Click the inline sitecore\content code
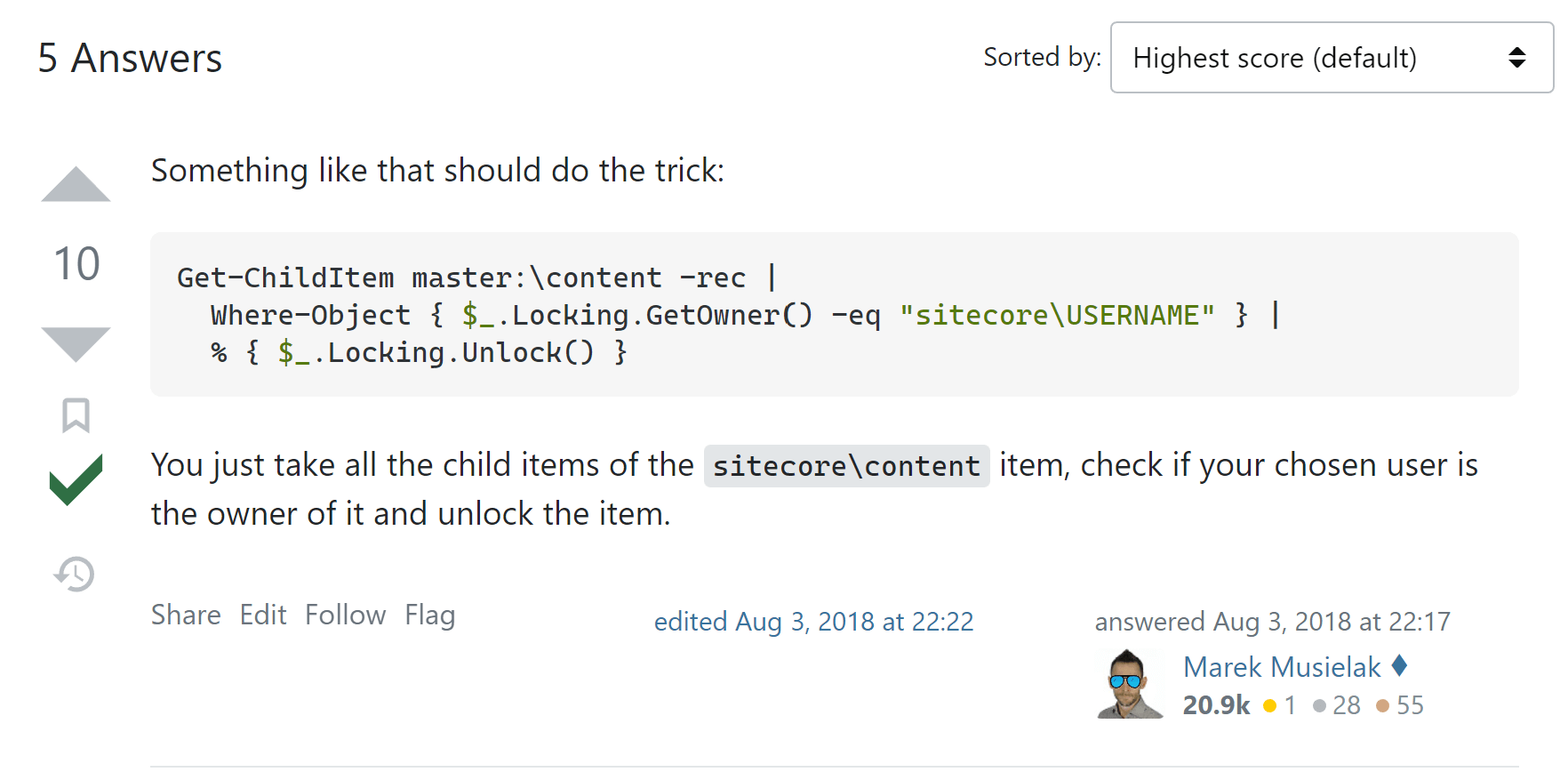1568x772 pixels. pos(846,466)
